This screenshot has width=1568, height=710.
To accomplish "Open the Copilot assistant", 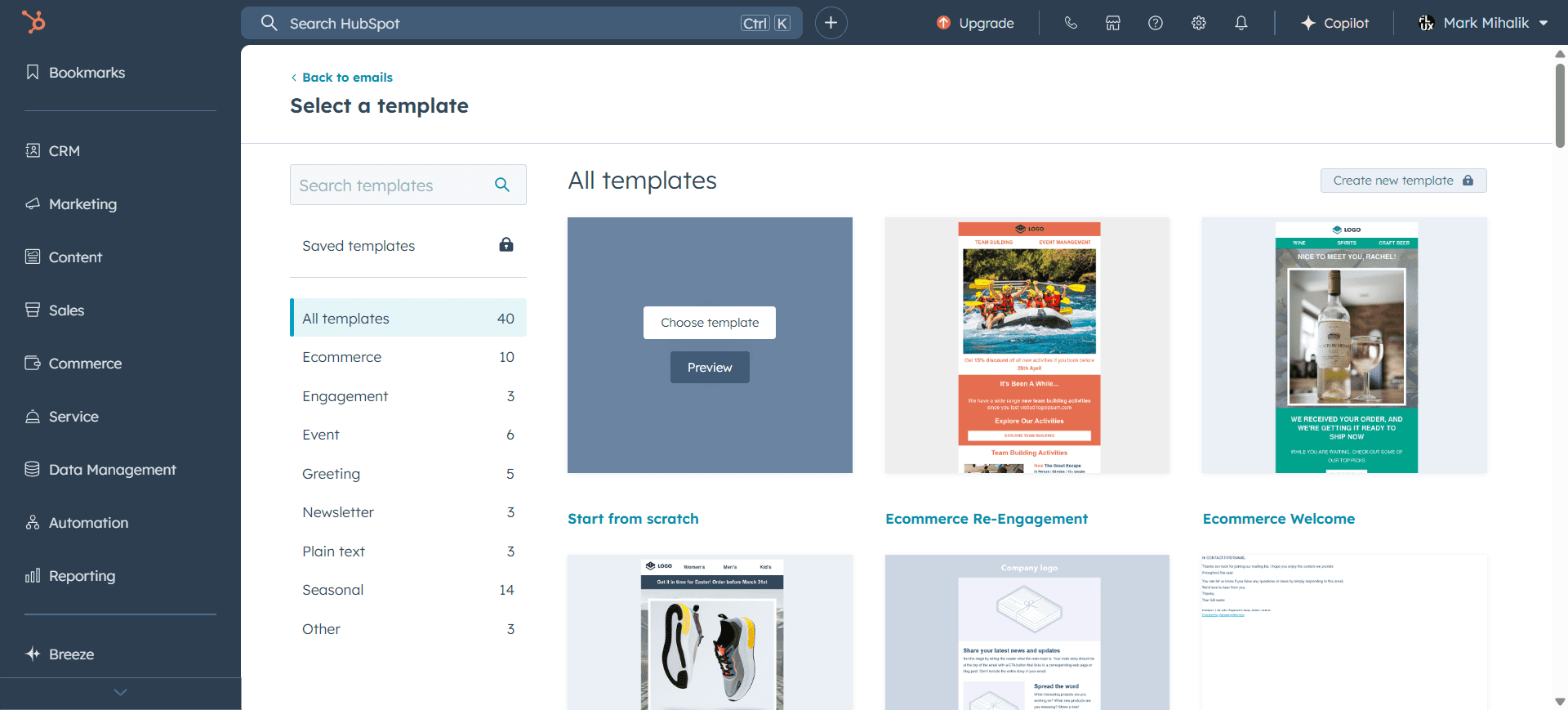I will (1334, 23).
